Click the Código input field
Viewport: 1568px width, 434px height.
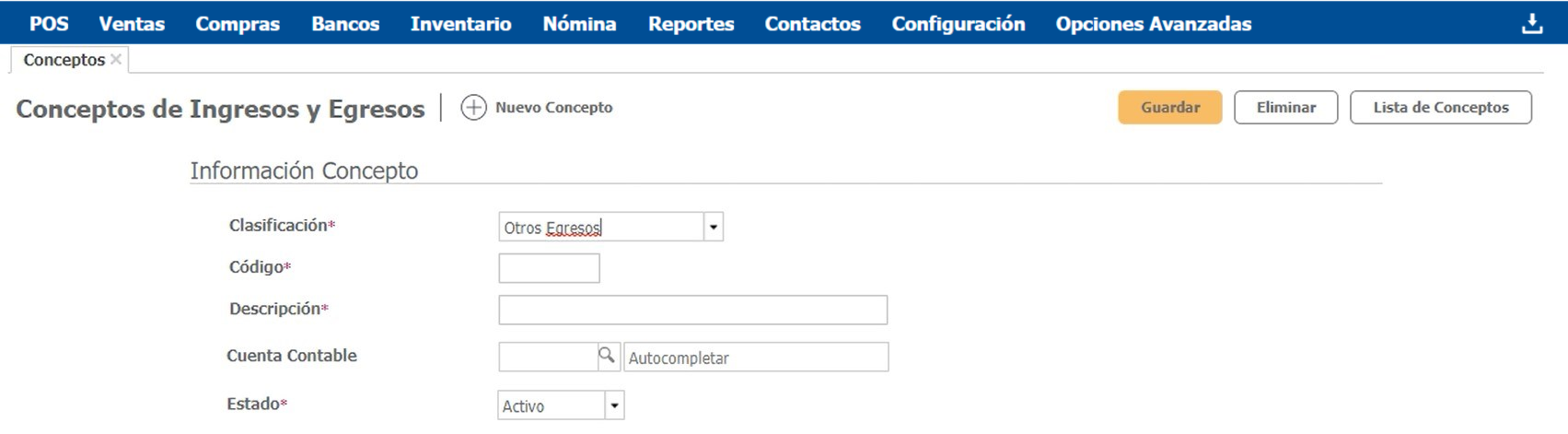549,268
